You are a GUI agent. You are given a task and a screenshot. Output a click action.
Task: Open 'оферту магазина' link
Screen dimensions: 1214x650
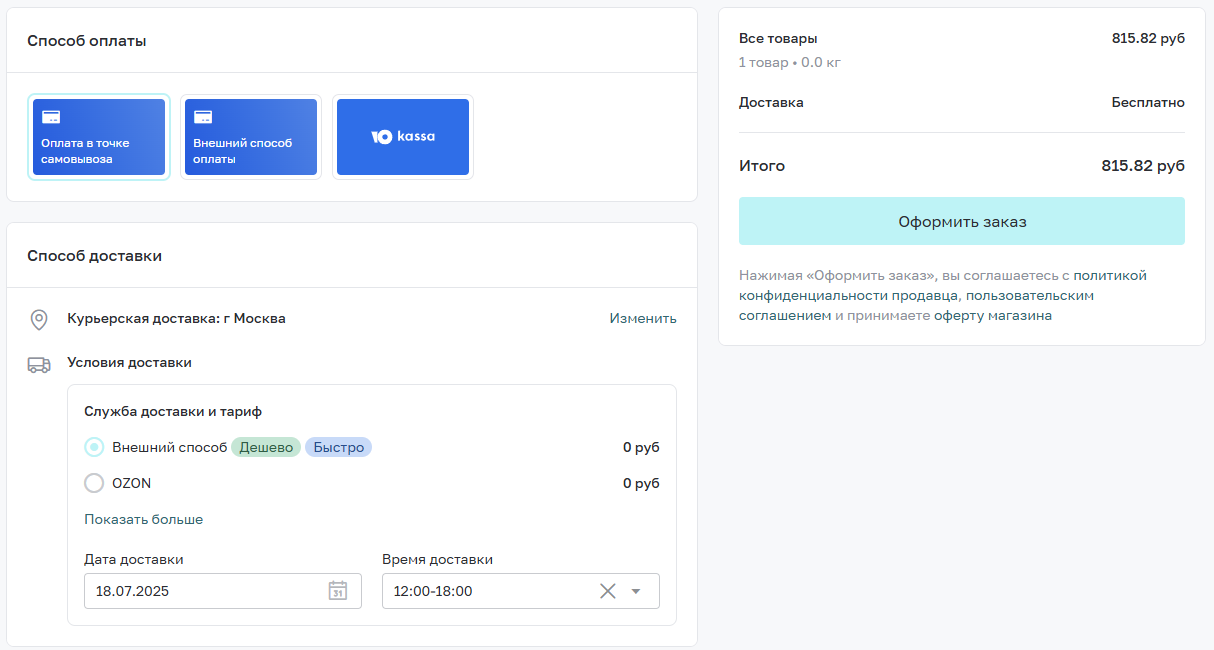point(993,316)
